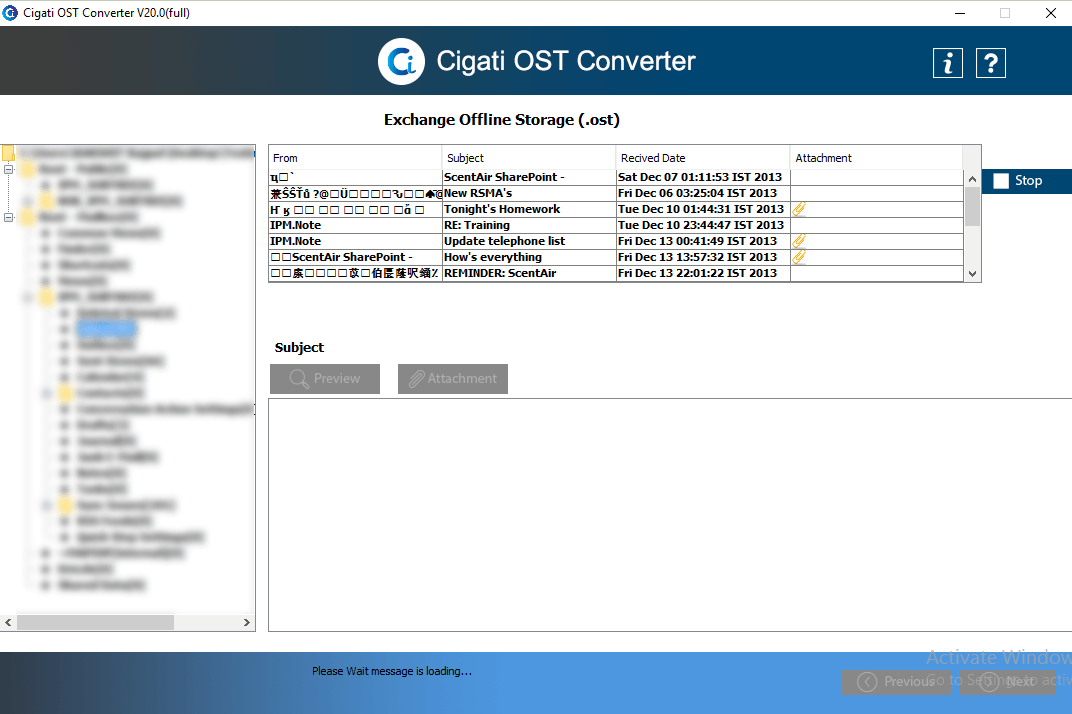Click From cell containing 'ScentAir SharePoint -'
The height and width of the screenshot is (714, 1072).
click(355, 257)
